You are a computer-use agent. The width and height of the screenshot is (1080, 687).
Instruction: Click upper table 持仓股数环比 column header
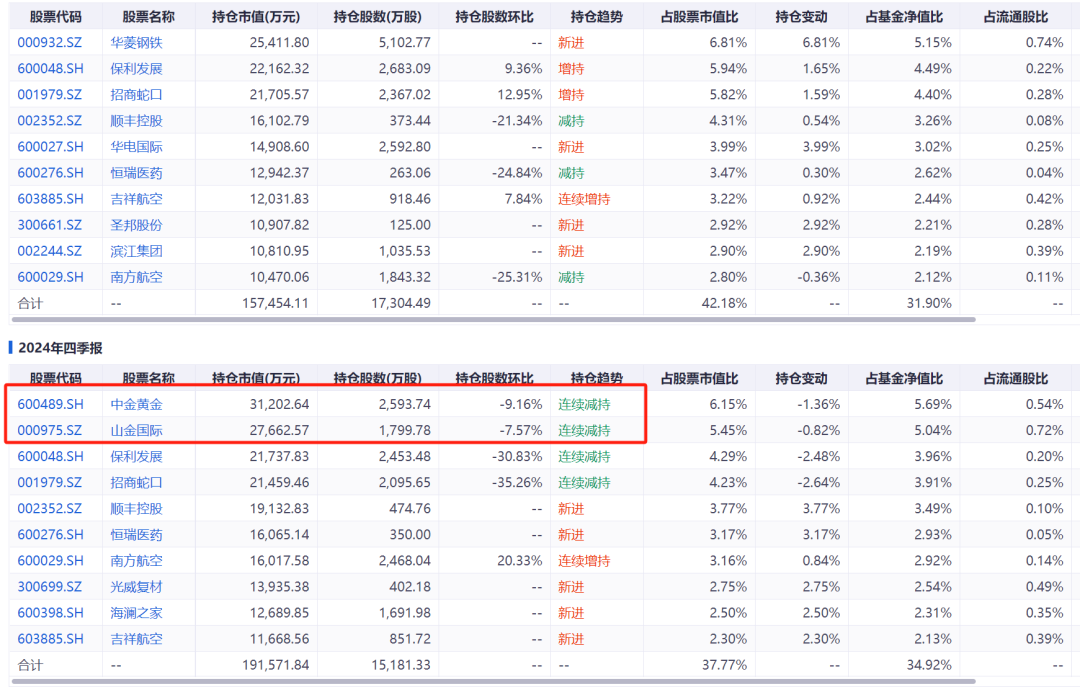(494, 17)
